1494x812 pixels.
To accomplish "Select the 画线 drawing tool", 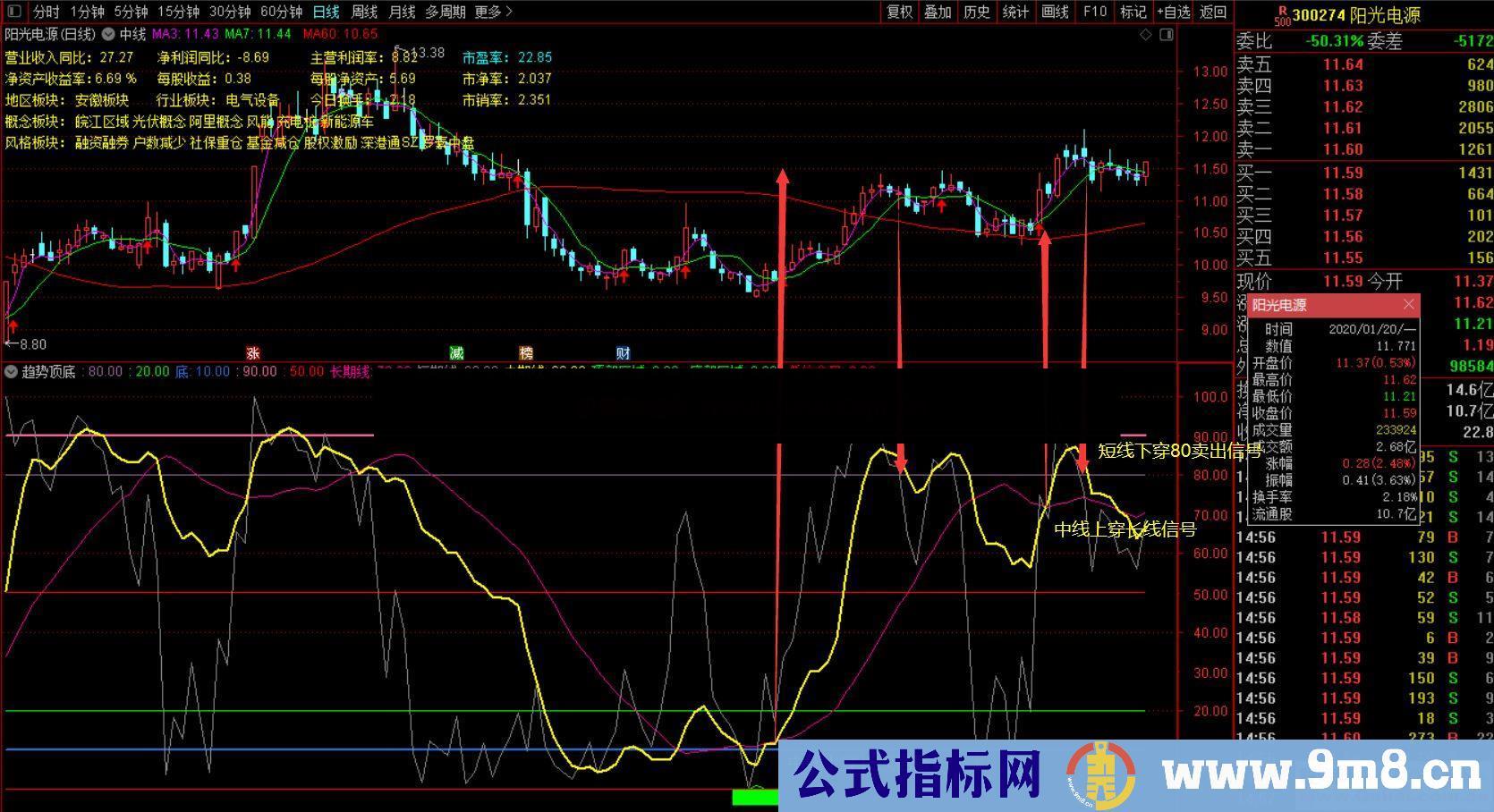I will pyautogui.click(x=1054, y=13).
